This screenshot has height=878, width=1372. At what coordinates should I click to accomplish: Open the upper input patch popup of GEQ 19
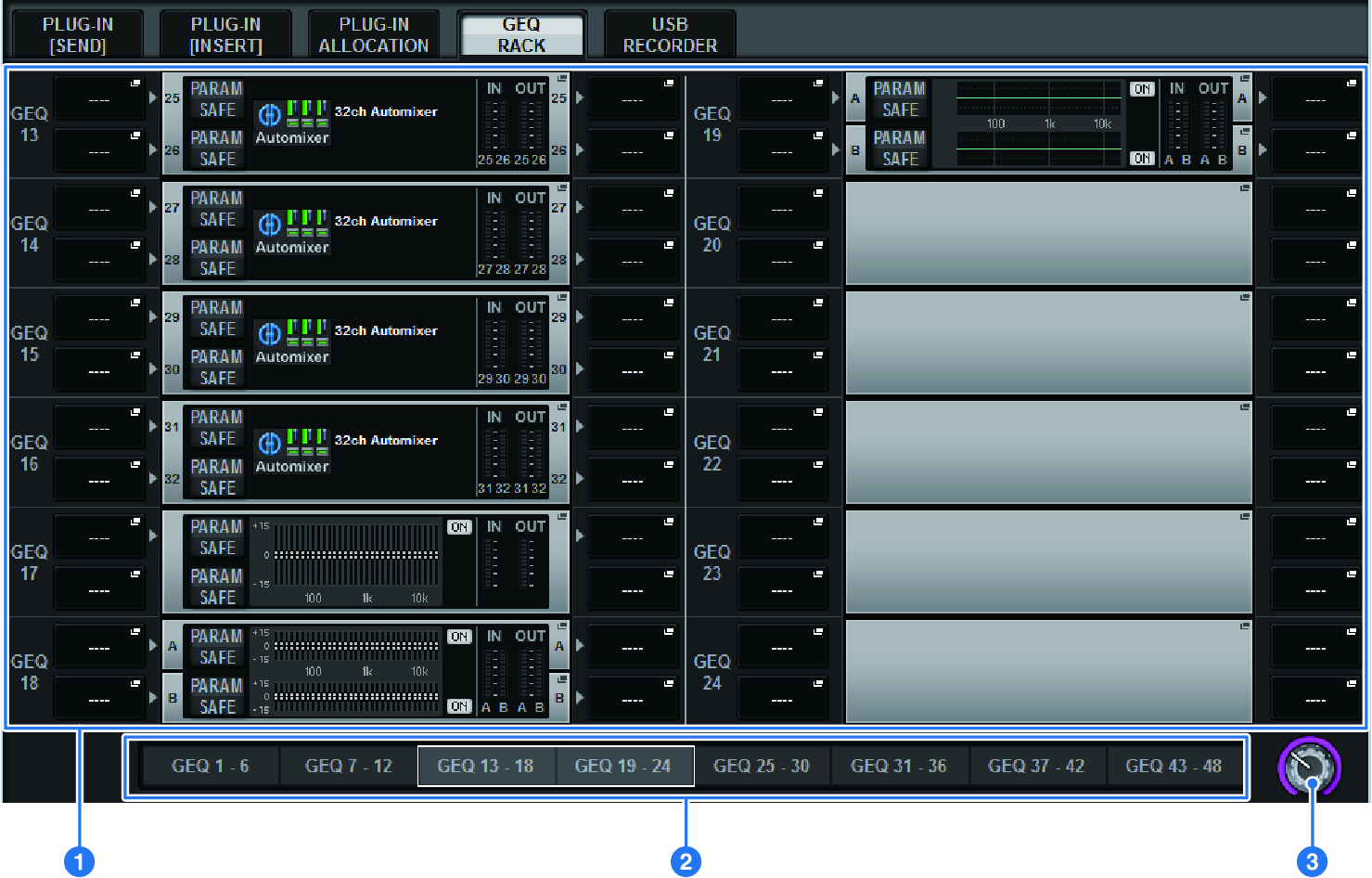click(782, 97)
